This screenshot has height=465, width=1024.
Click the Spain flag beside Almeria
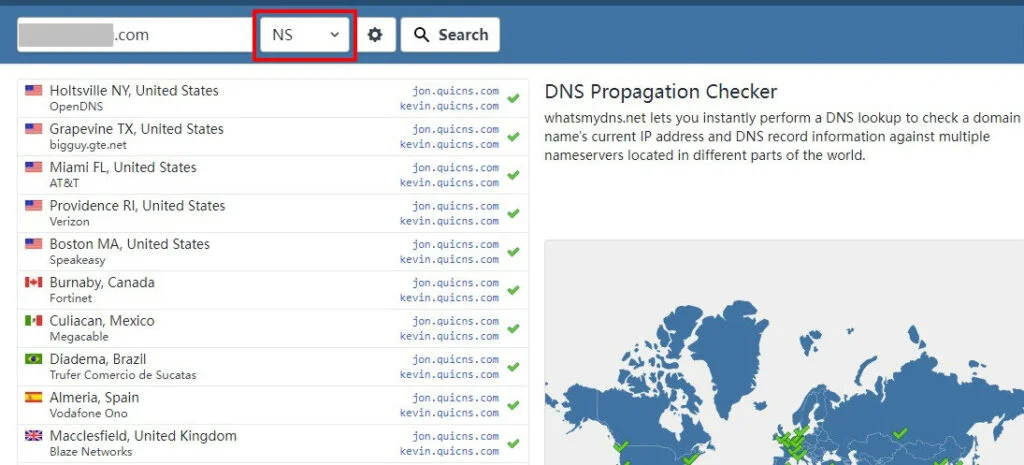click(33, 398)
